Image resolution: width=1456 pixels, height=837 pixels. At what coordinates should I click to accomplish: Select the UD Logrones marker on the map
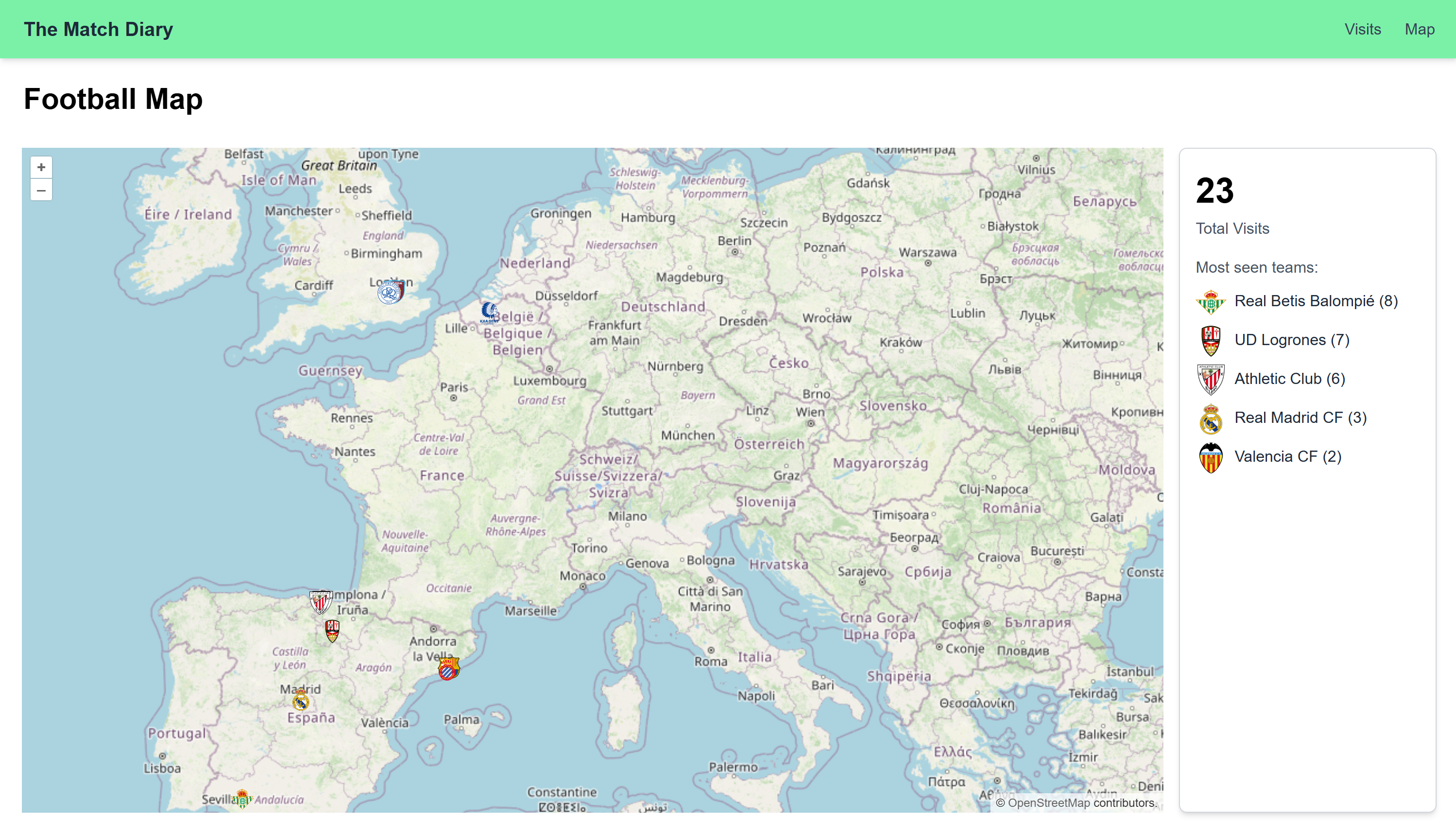pyautogui.click(x=332, y=630)
